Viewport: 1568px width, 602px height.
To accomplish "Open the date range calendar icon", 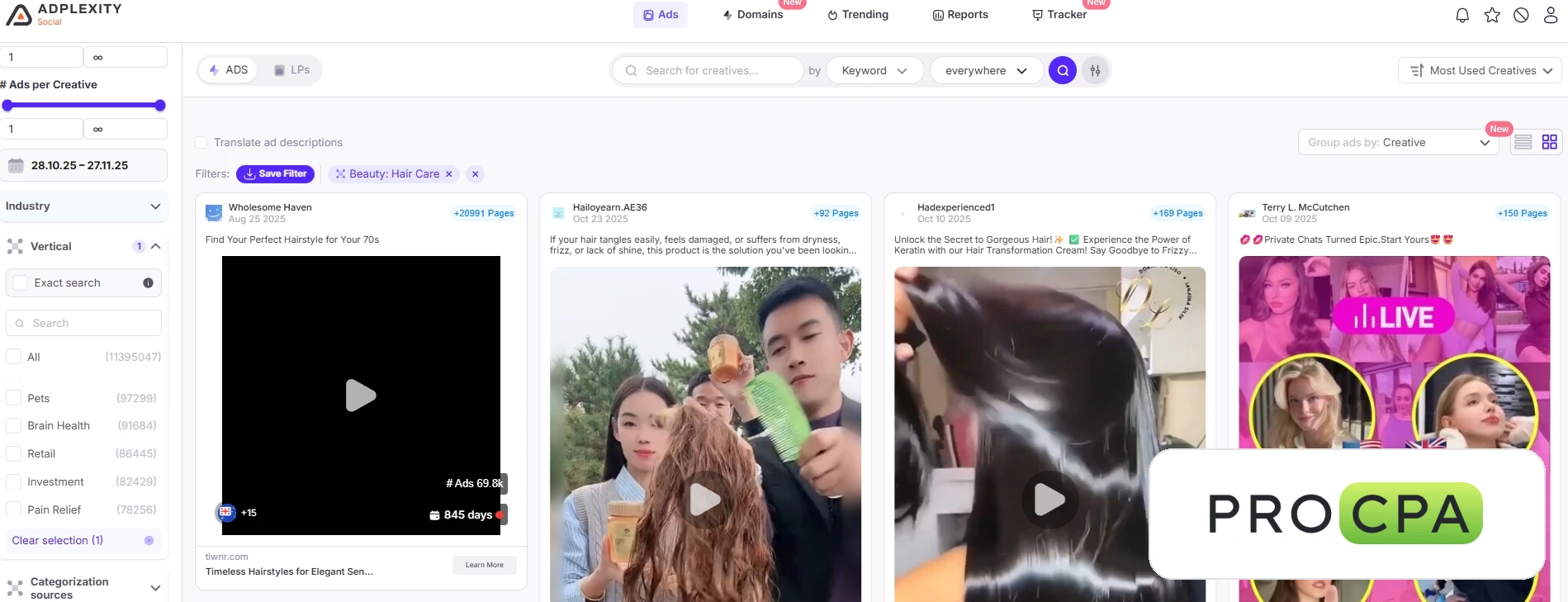I will (x=16, y=165).
